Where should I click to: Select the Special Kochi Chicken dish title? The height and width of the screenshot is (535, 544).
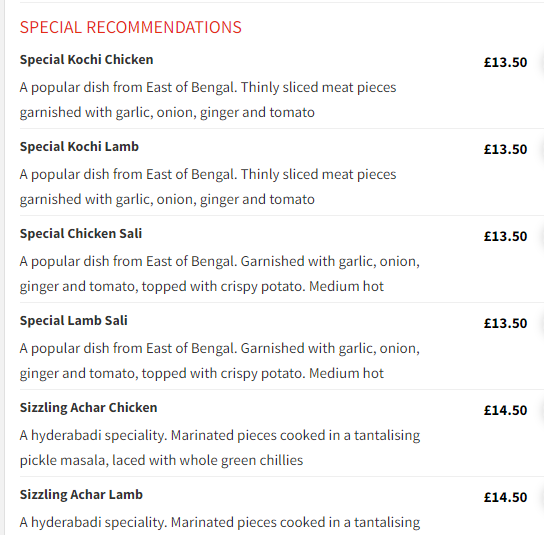86,60
